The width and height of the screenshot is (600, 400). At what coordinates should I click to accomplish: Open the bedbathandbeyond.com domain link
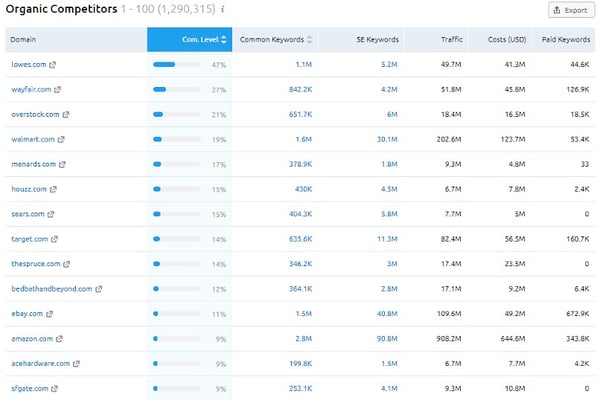pos(52,289)
